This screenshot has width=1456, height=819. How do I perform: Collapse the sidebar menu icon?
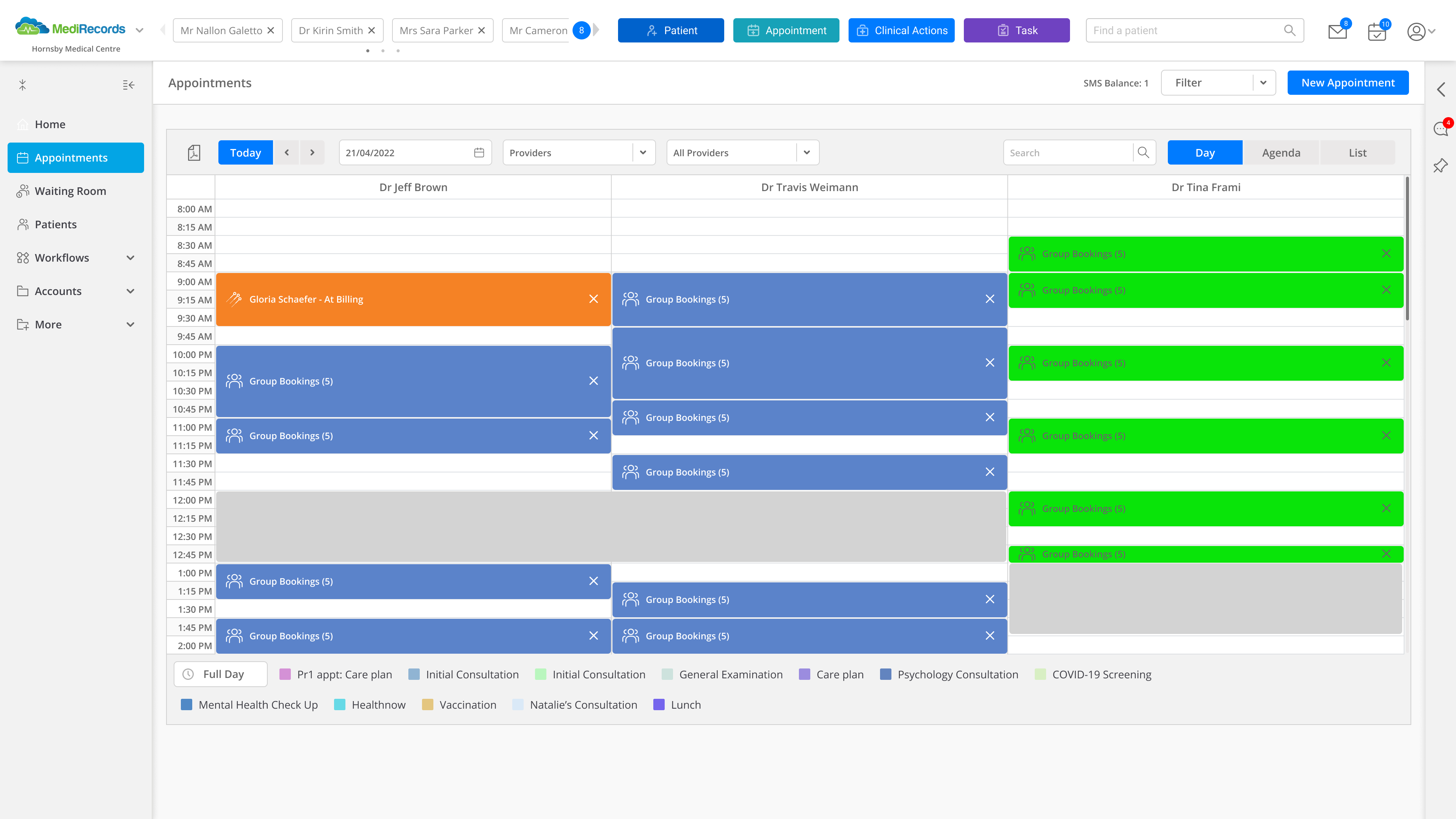coord(128,85)
